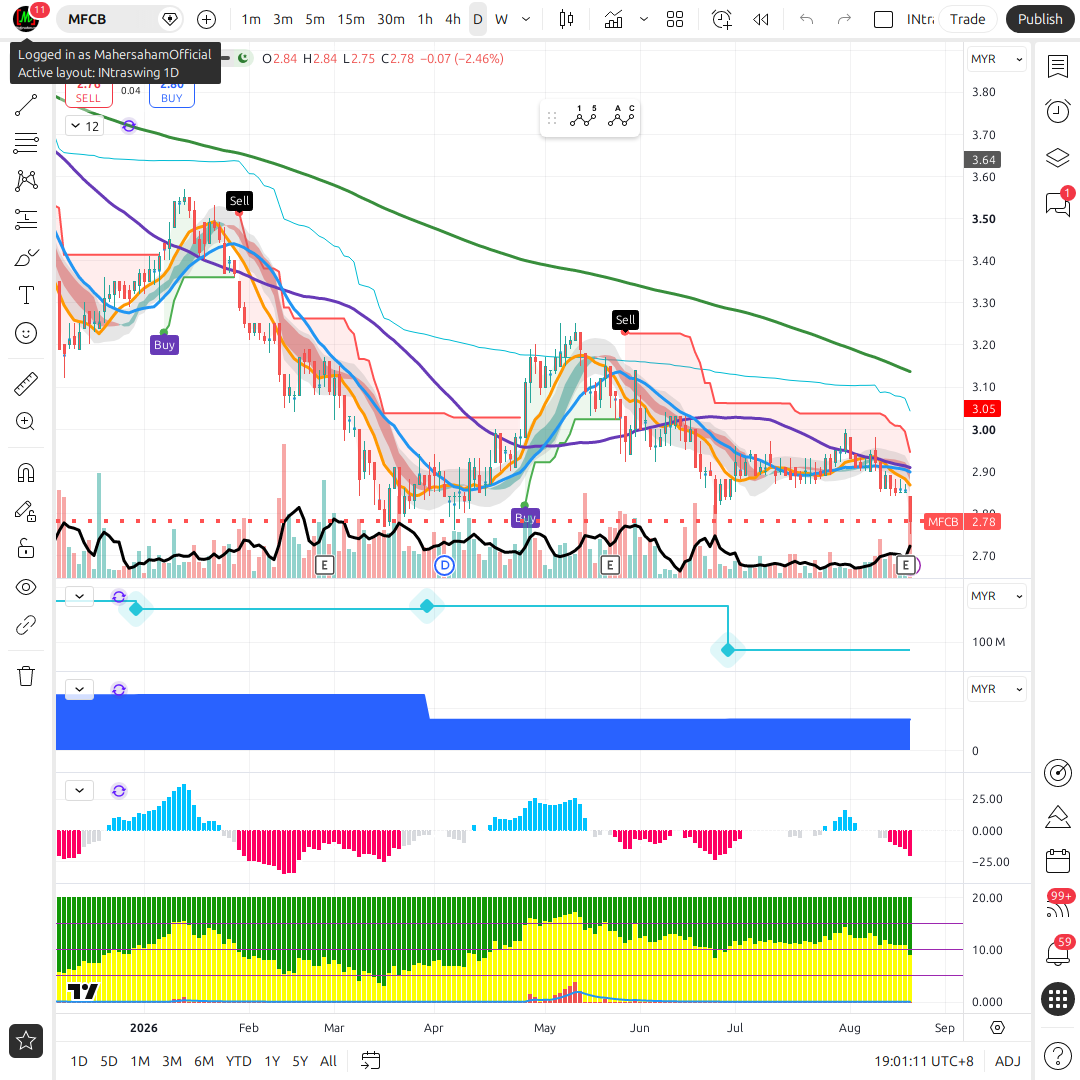Select the Text annotation tool
This screenshot has width=1080, height=1080.
pyautogui.click(x=26, y=295)
